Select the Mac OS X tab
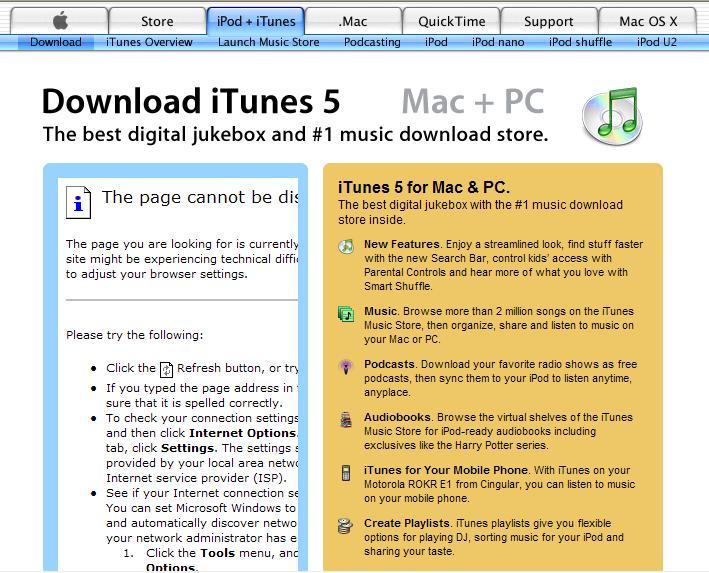 [648, 21]
